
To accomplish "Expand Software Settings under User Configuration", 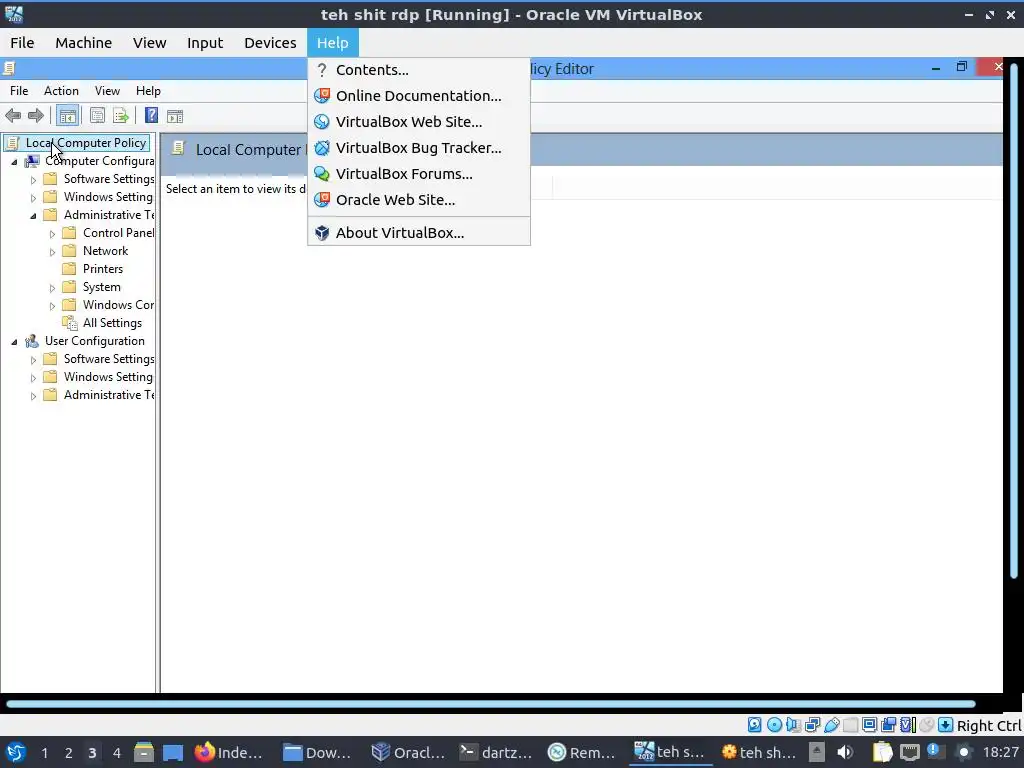I will click(33, 359).
